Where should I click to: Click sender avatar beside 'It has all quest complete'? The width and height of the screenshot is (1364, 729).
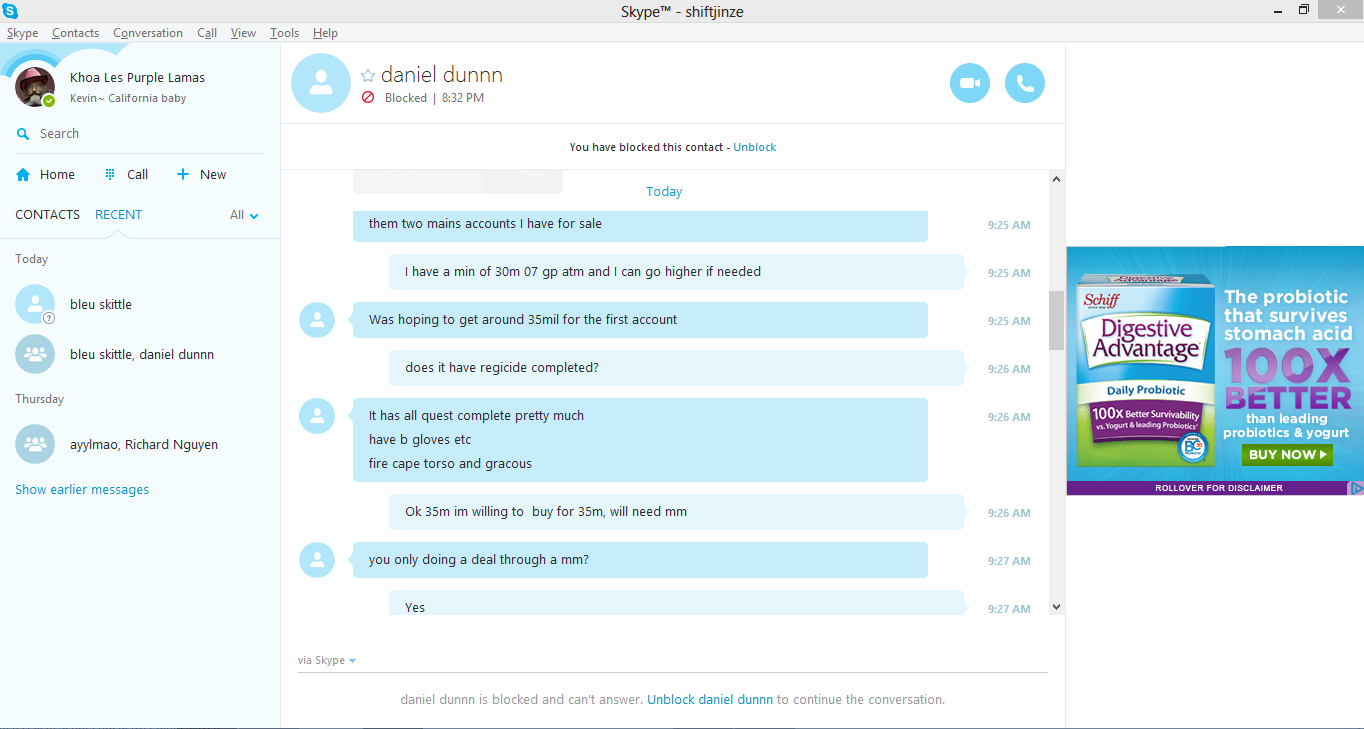(x=317, y=416)
